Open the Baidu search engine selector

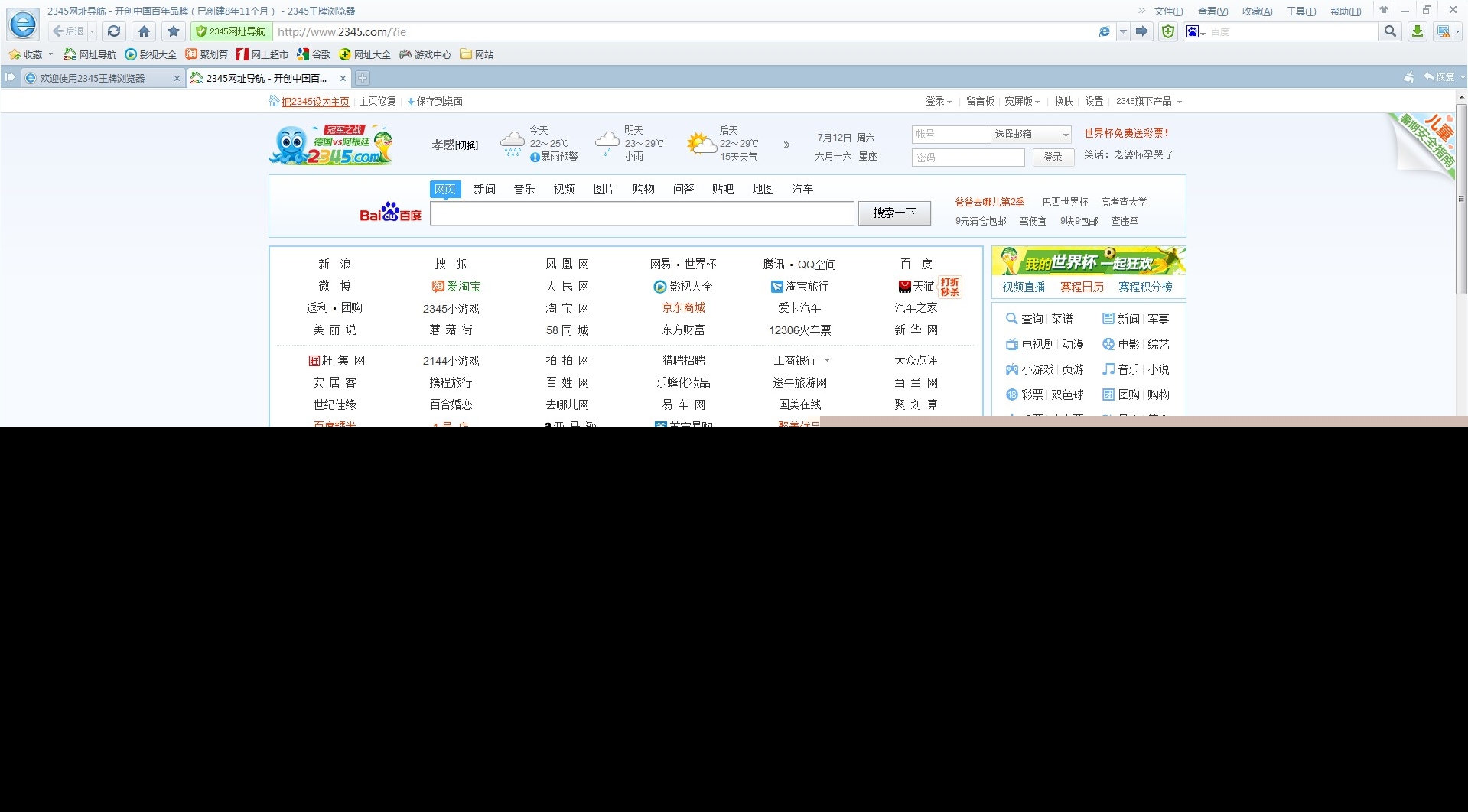1195,31
